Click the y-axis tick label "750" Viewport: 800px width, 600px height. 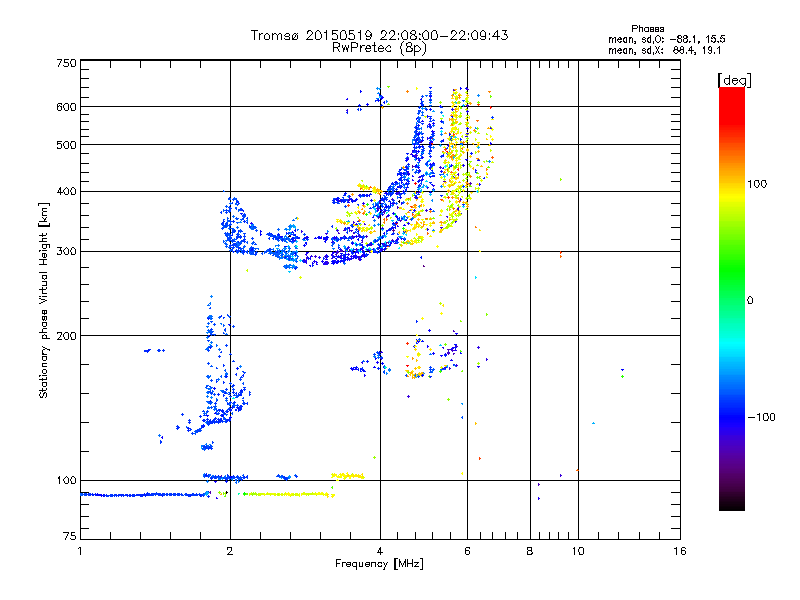[66, 63]
